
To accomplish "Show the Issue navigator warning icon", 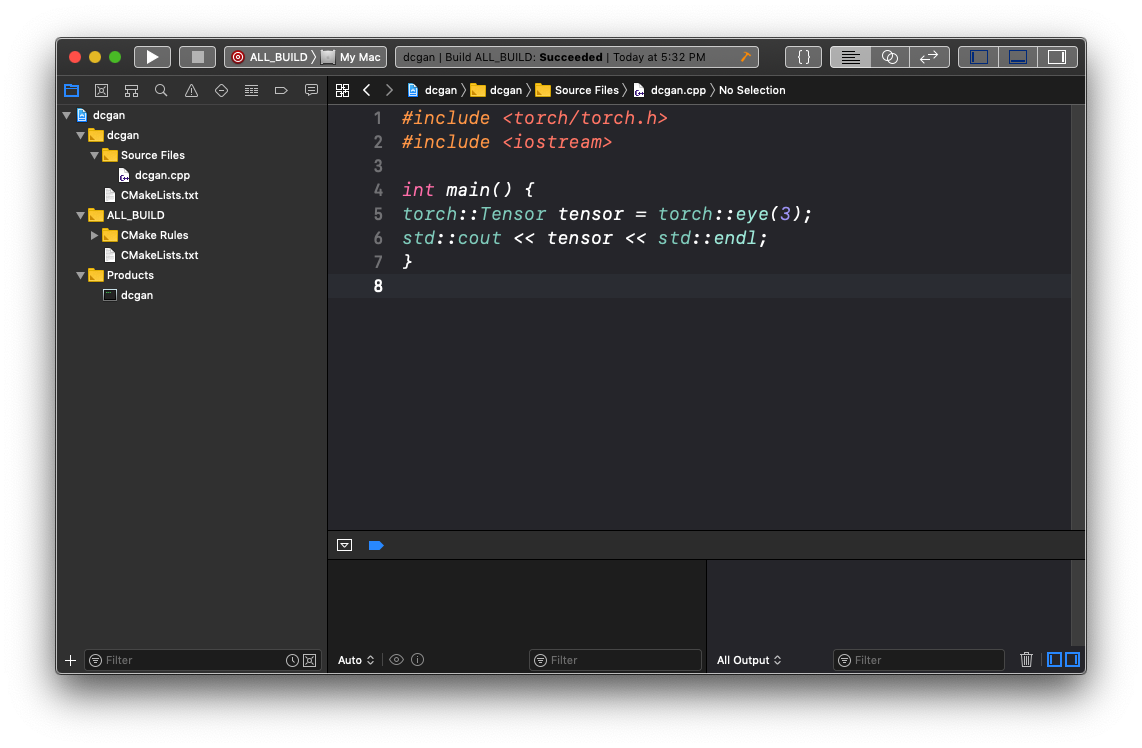I will (191, 90).
